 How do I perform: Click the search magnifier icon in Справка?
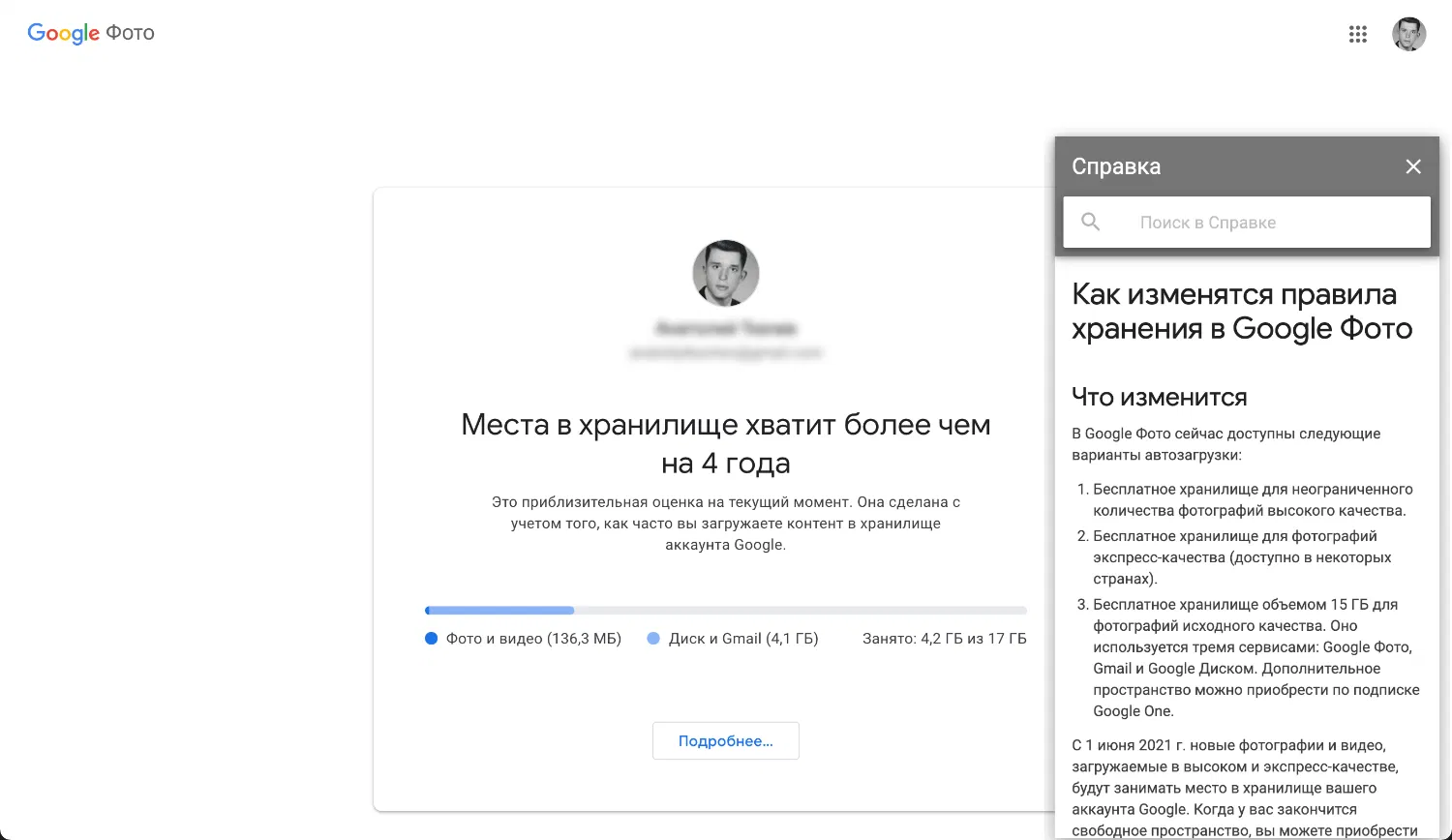click(x=1091, y=222)
